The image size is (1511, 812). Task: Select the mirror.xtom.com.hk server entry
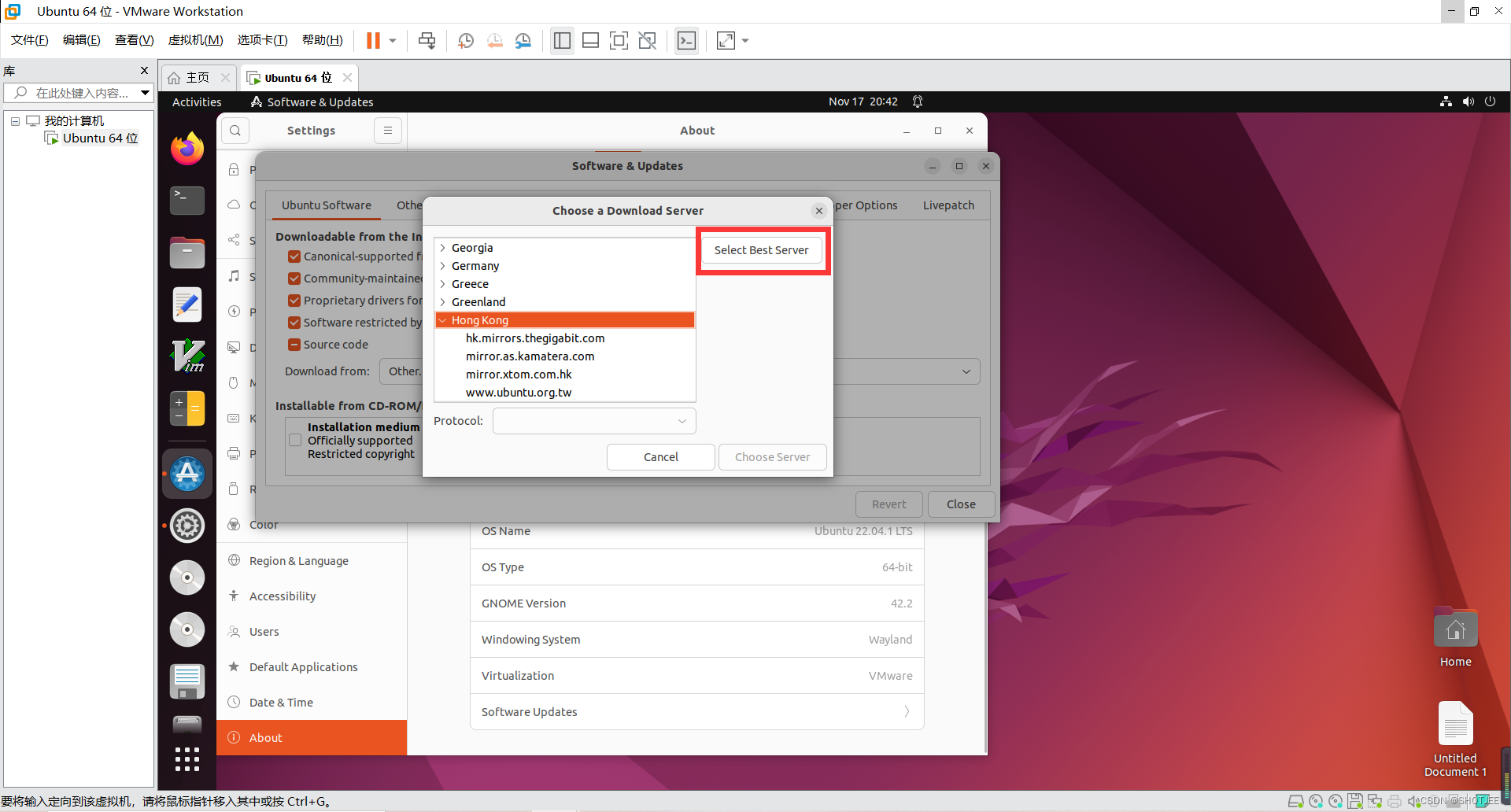coord(519,374)
